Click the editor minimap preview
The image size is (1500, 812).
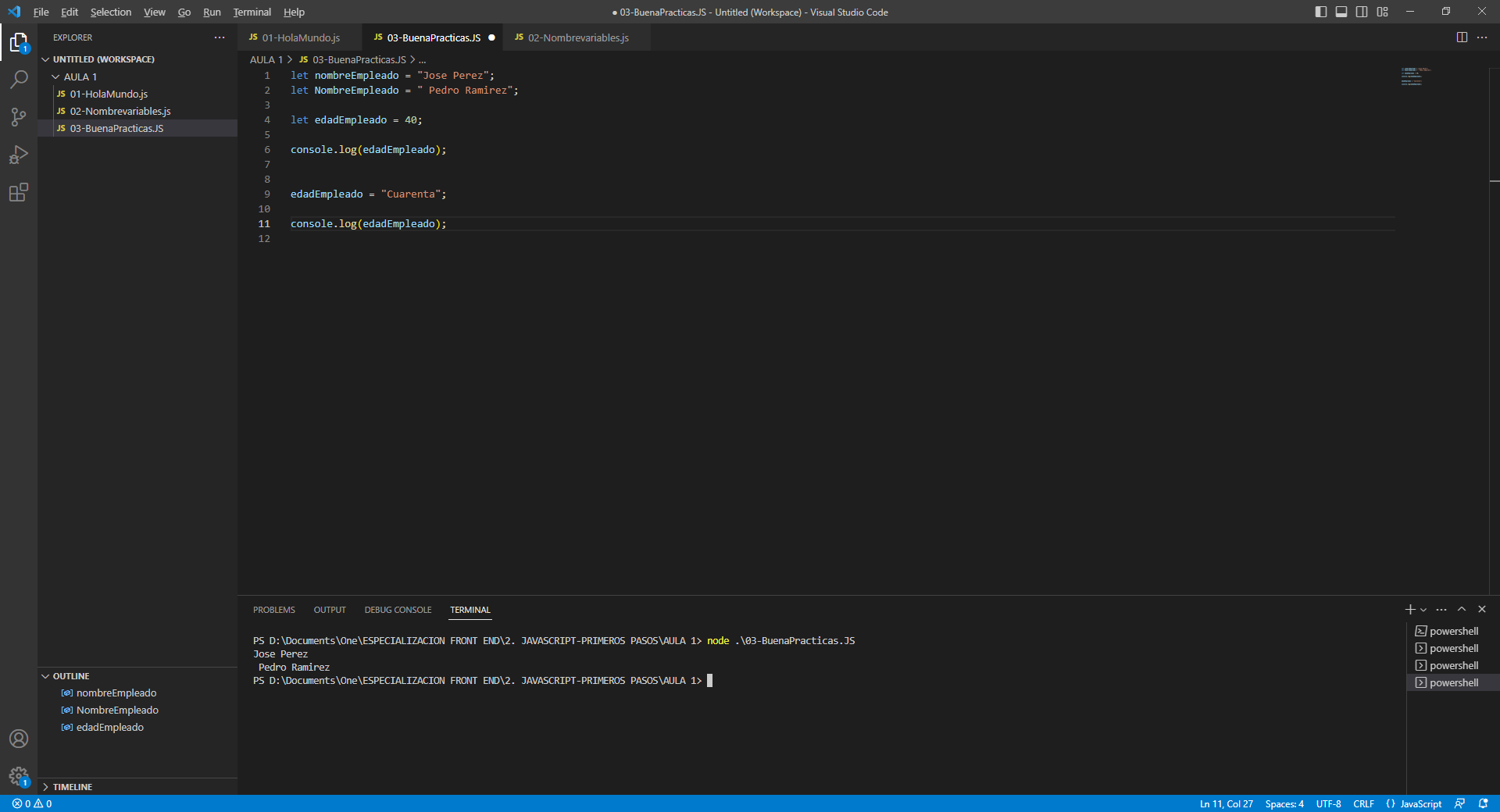point(1416,77)
